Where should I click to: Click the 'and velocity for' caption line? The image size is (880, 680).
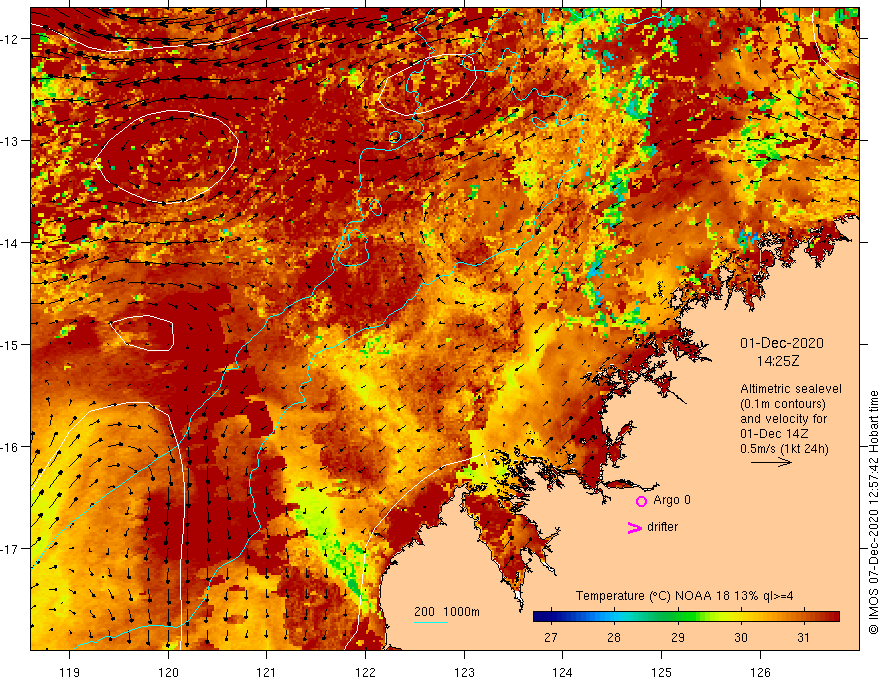coord(783,419)
